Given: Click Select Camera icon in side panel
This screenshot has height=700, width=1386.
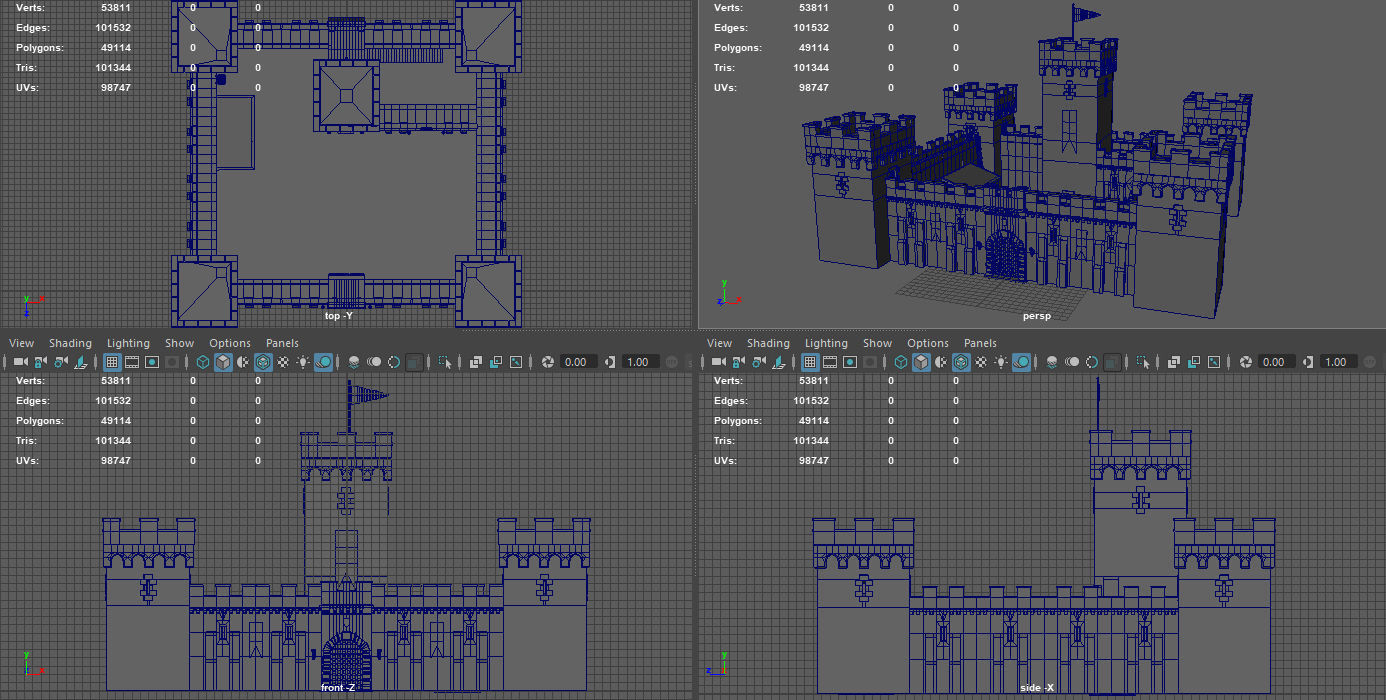Looking at the screenshot, I should 719,362.
